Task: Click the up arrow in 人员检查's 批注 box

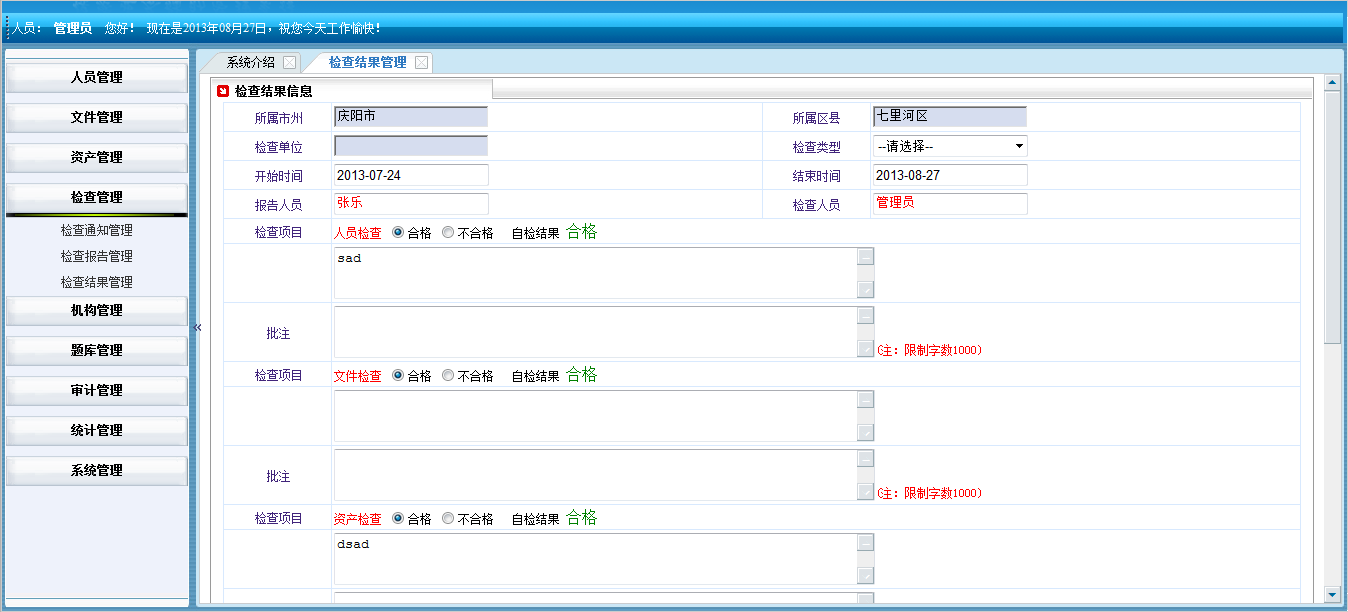Action: point(865,315)
